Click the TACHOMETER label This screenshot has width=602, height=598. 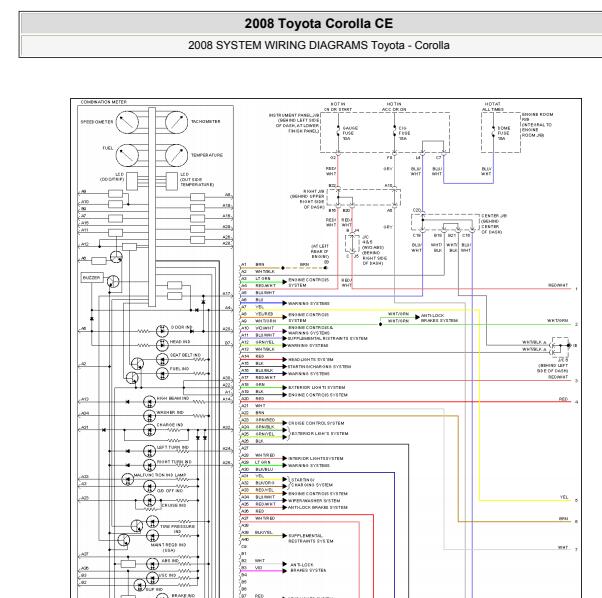(x=206, y=121)
